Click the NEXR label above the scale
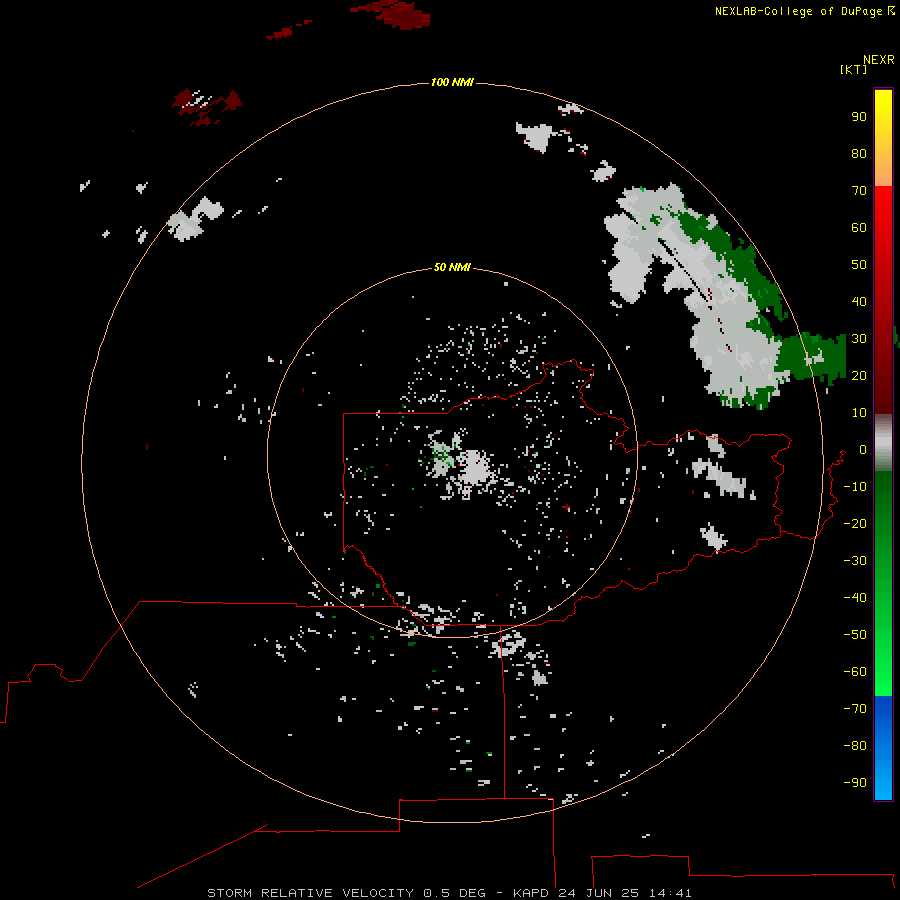The height and width of the screenshot is (900, 900). tap(879, 60)
